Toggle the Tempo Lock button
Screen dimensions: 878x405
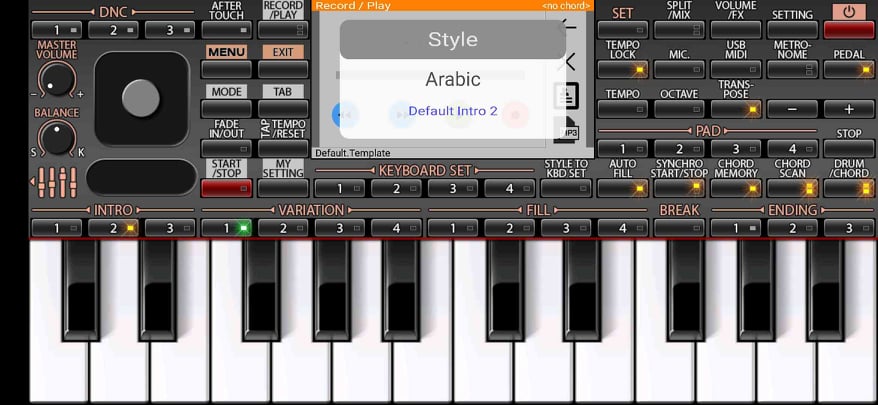click(x=623, y=69)
